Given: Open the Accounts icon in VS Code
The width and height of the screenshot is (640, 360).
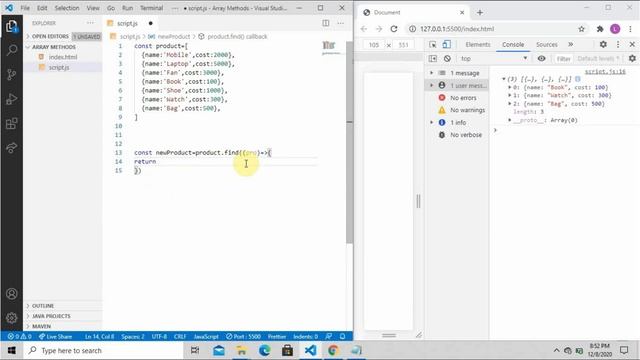Looking at the screenshot, I should click(x=11, y=294).
